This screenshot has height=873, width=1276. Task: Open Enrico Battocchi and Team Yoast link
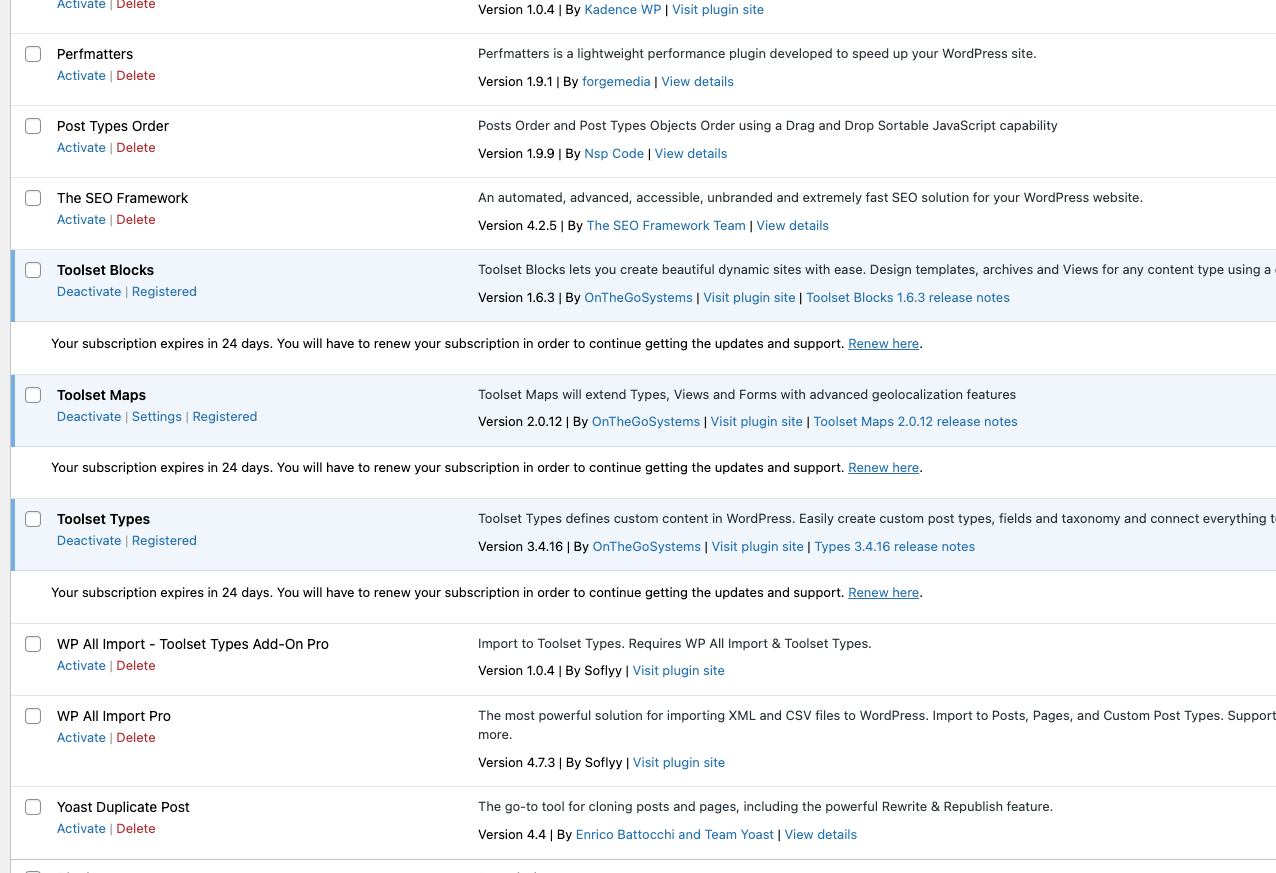675,835
